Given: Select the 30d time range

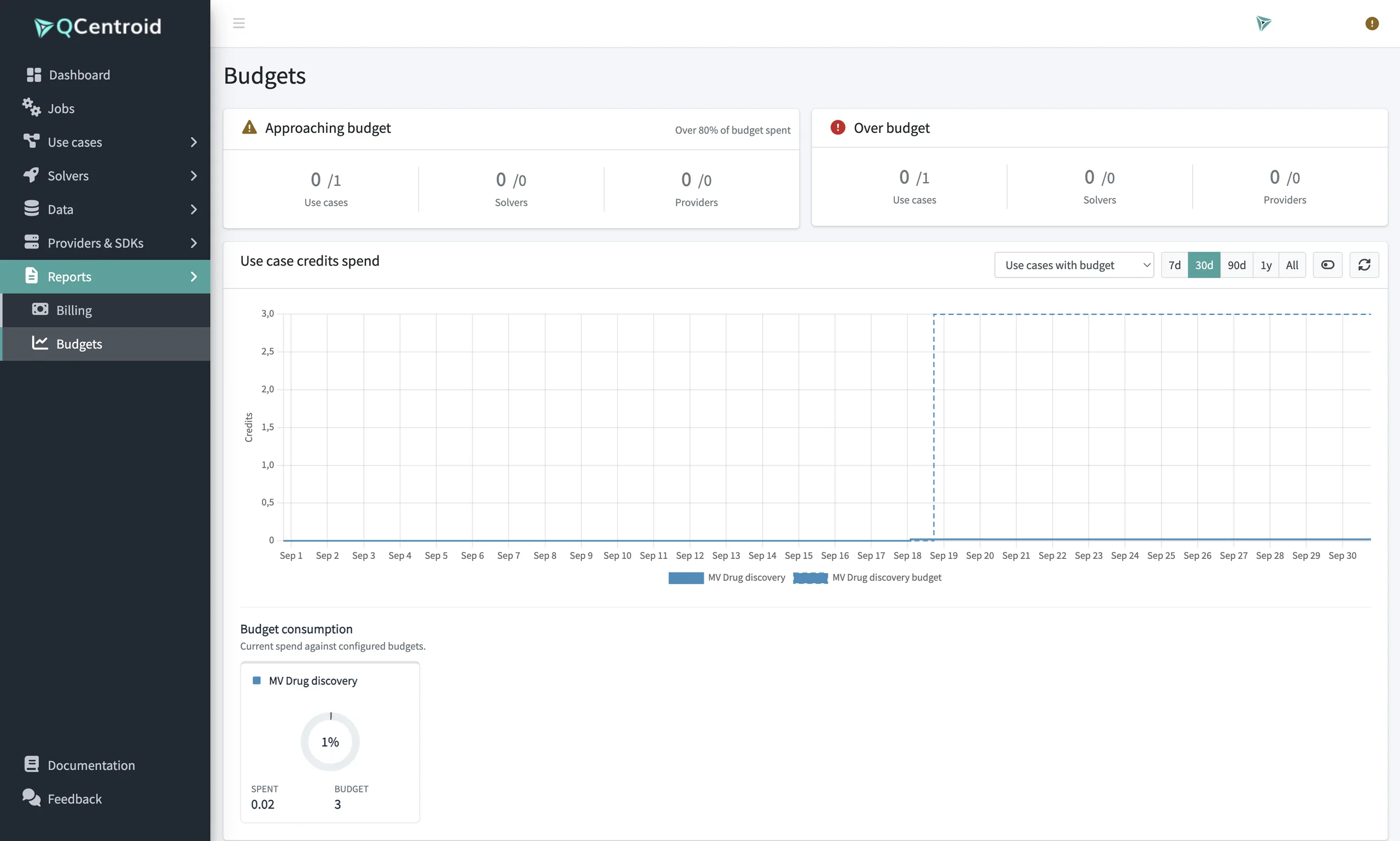Looking at the screenshot, I should pos(1204,265).
